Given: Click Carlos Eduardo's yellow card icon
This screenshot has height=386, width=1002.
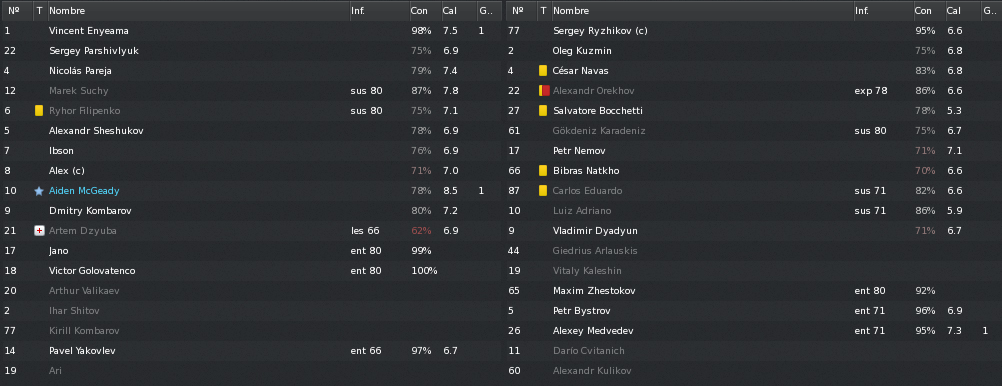Looking at the screenshot, I should (x=543, y=190).
